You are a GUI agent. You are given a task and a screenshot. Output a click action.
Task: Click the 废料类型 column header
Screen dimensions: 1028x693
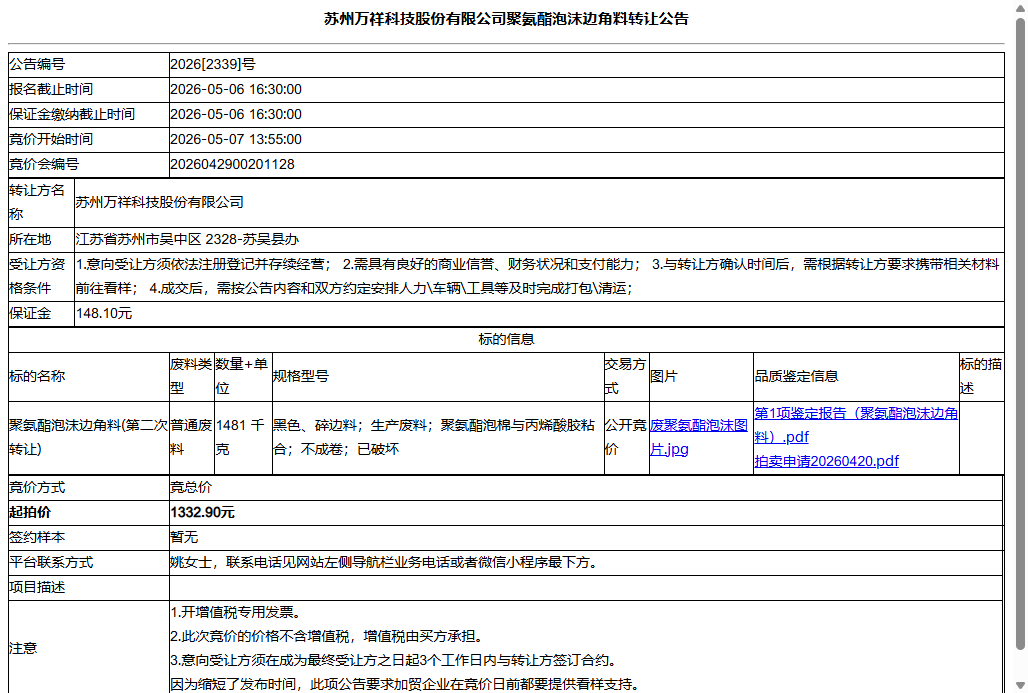tap(191, 376)
